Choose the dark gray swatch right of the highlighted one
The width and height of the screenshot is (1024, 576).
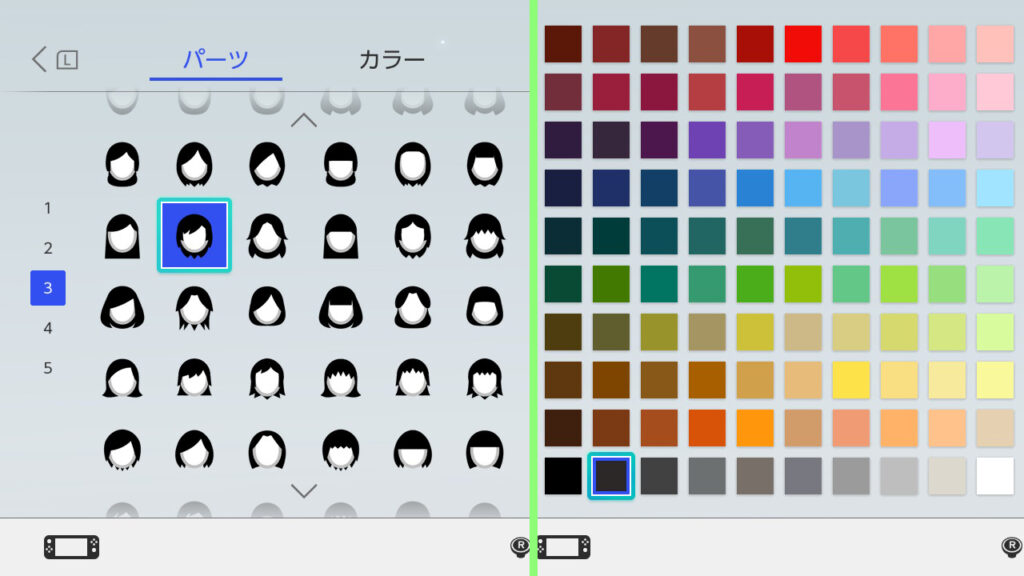coord(659,476)
